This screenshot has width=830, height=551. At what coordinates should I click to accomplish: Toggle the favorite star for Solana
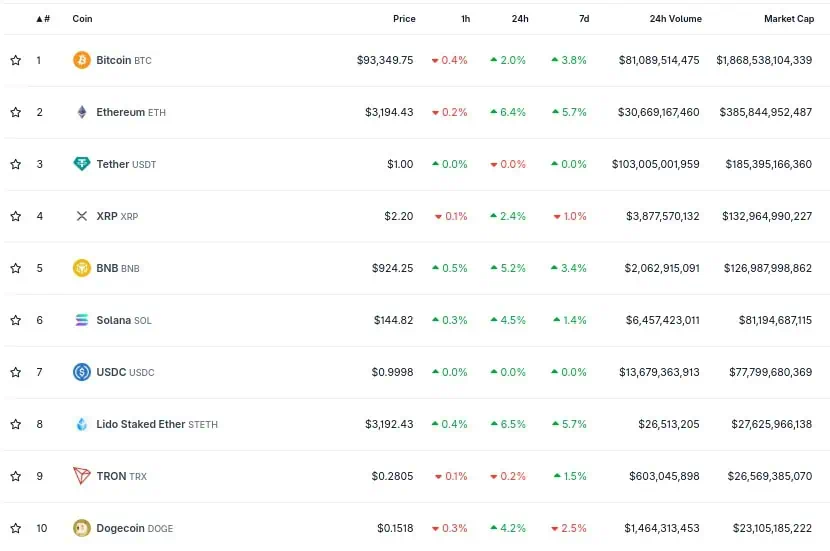coord(15,320)
